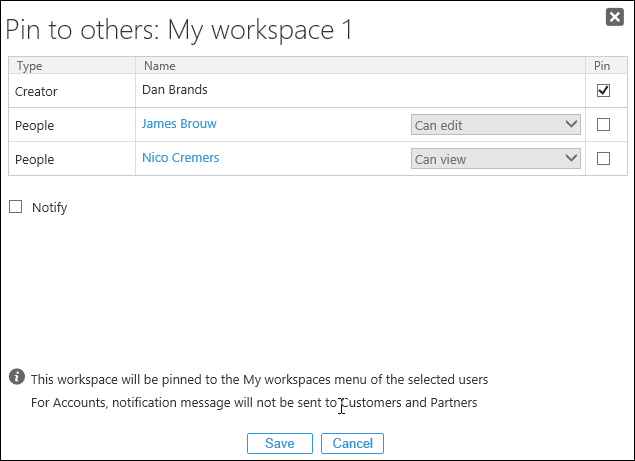The image size is (635, 461).
Task: Select the Nico Cremers name link
Action: pyautogui.click(x=180, y=158)
